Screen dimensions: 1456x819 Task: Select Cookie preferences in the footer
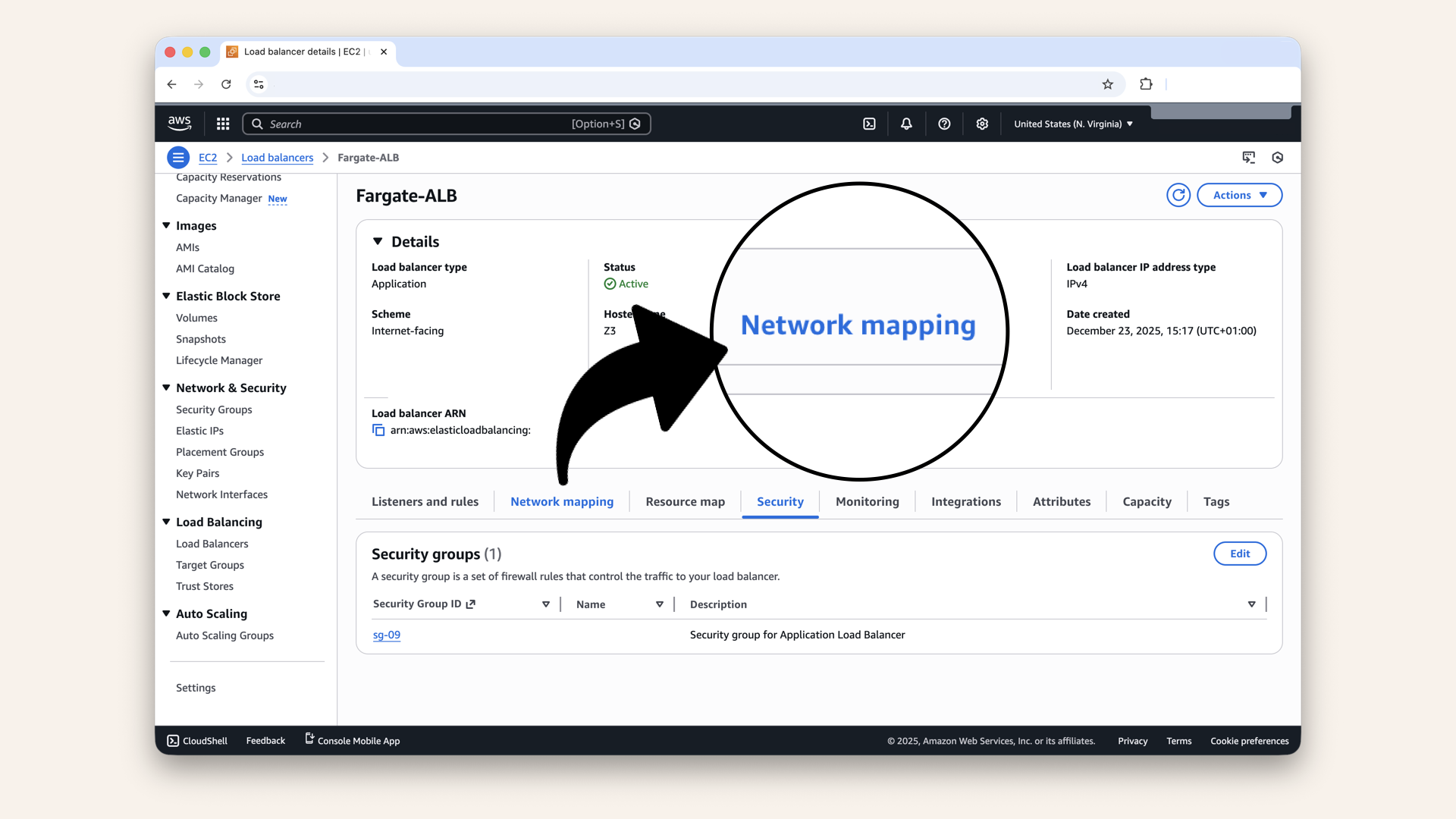[x=1249, y=741]
